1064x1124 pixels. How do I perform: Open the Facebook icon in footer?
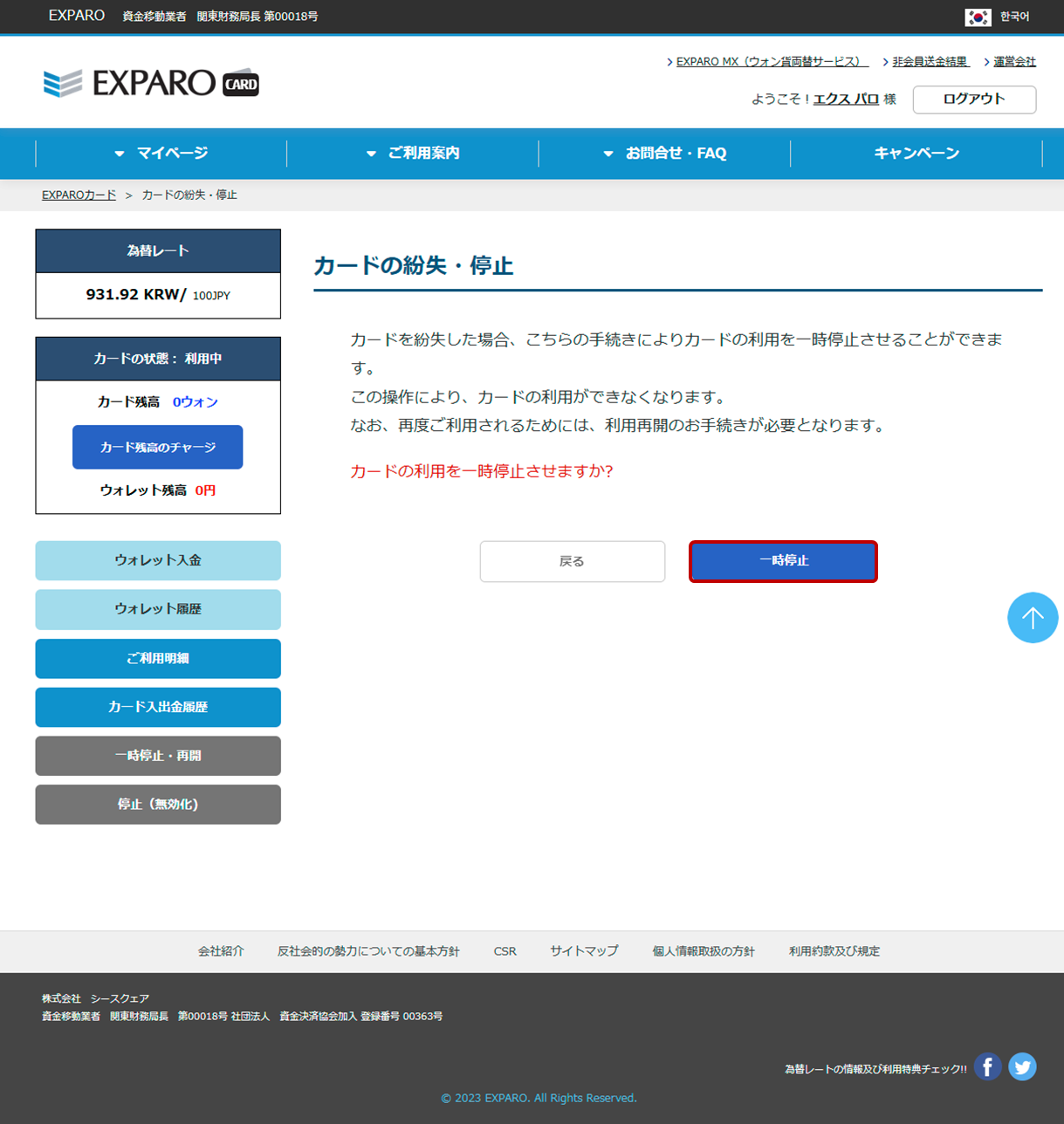[987, 1066]
